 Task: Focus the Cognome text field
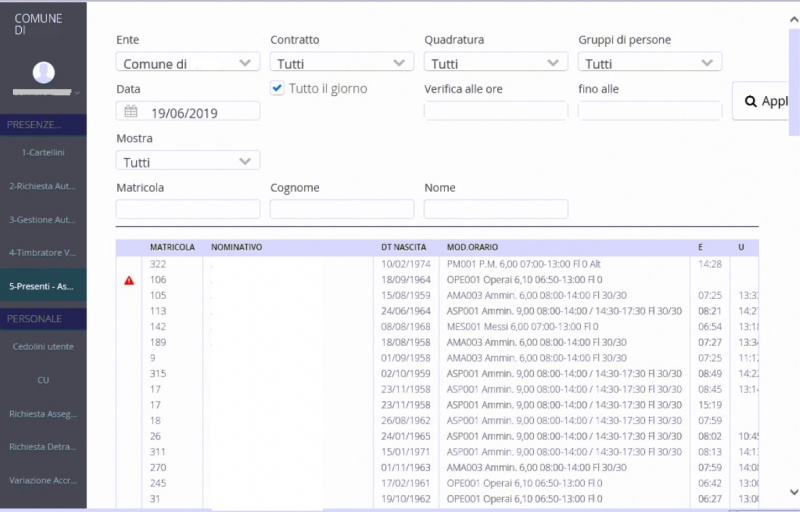(342, 209)
